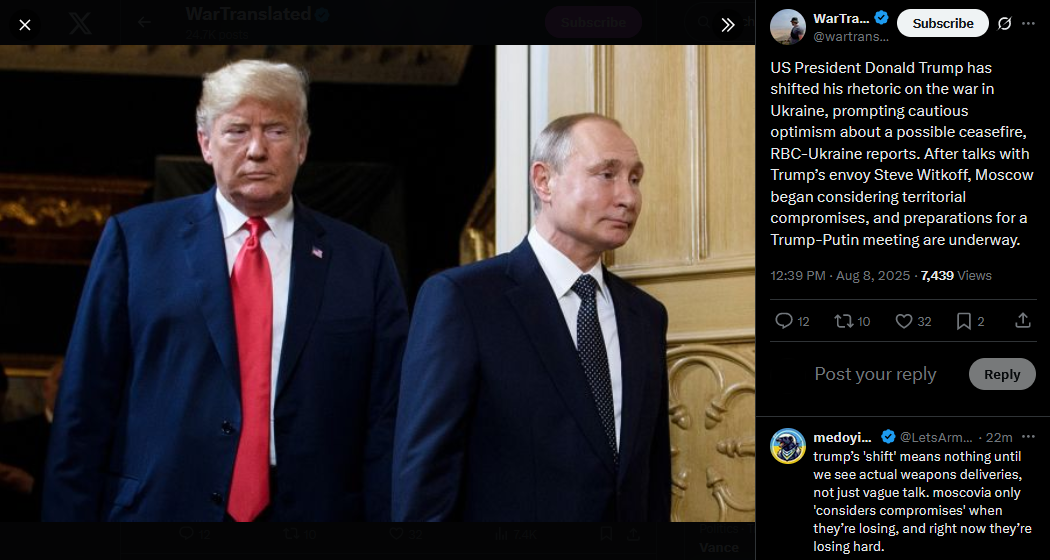Open the share post icon
This screenshot has height=560, width=1050.
[x=1023, y=322]
